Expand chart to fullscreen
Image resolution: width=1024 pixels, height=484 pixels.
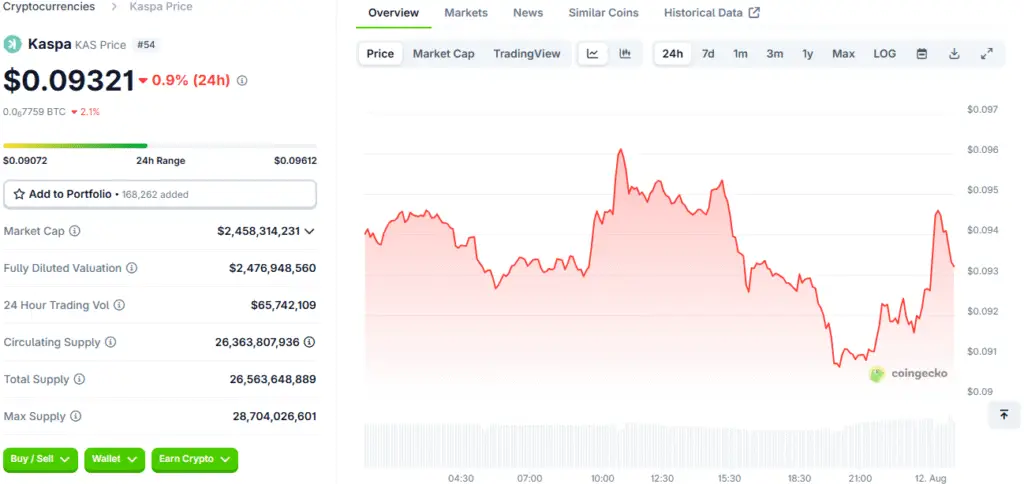pos(986,54)
